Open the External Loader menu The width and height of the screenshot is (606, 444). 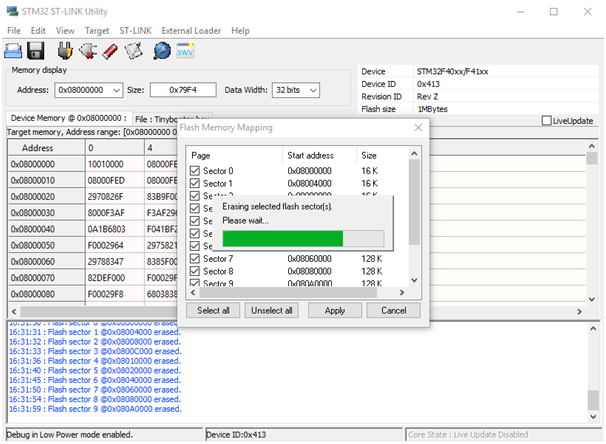(x=191, y=31)
